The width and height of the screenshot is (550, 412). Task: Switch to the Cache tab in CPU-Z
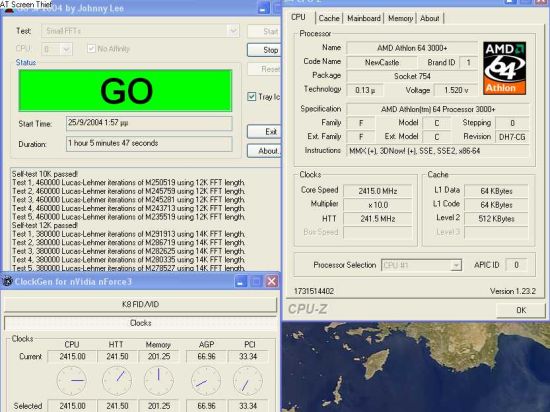click(329, 18)
